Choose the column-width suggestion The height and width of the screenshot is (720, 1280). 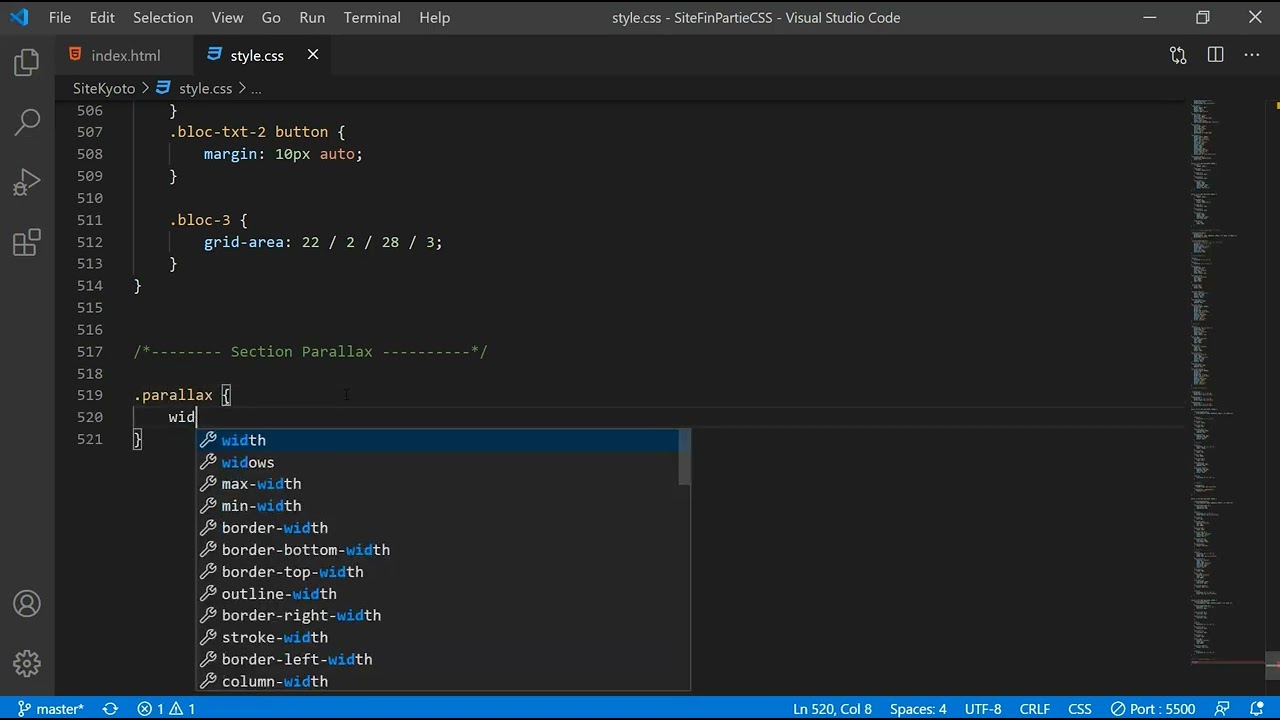[437, 681]
